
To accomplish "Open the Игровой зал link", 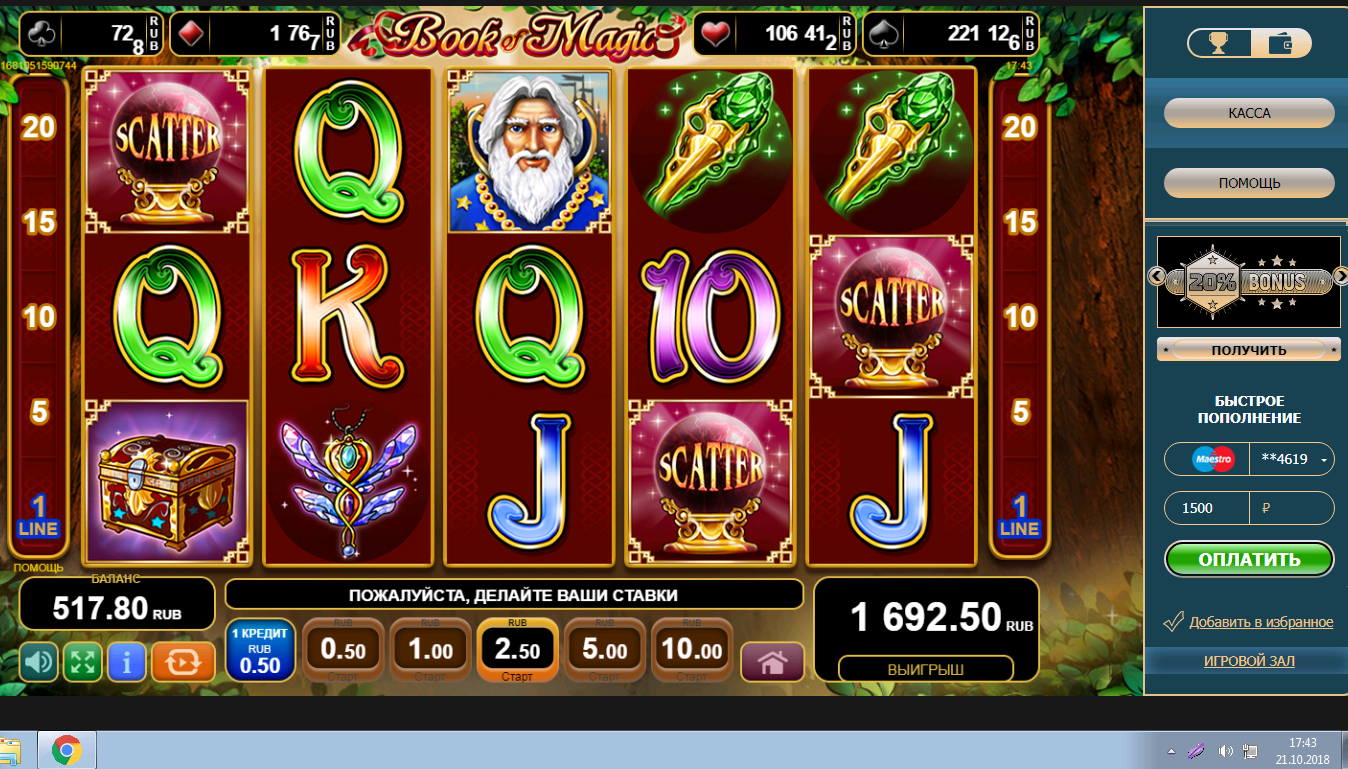I will (x=1249, y=661).
